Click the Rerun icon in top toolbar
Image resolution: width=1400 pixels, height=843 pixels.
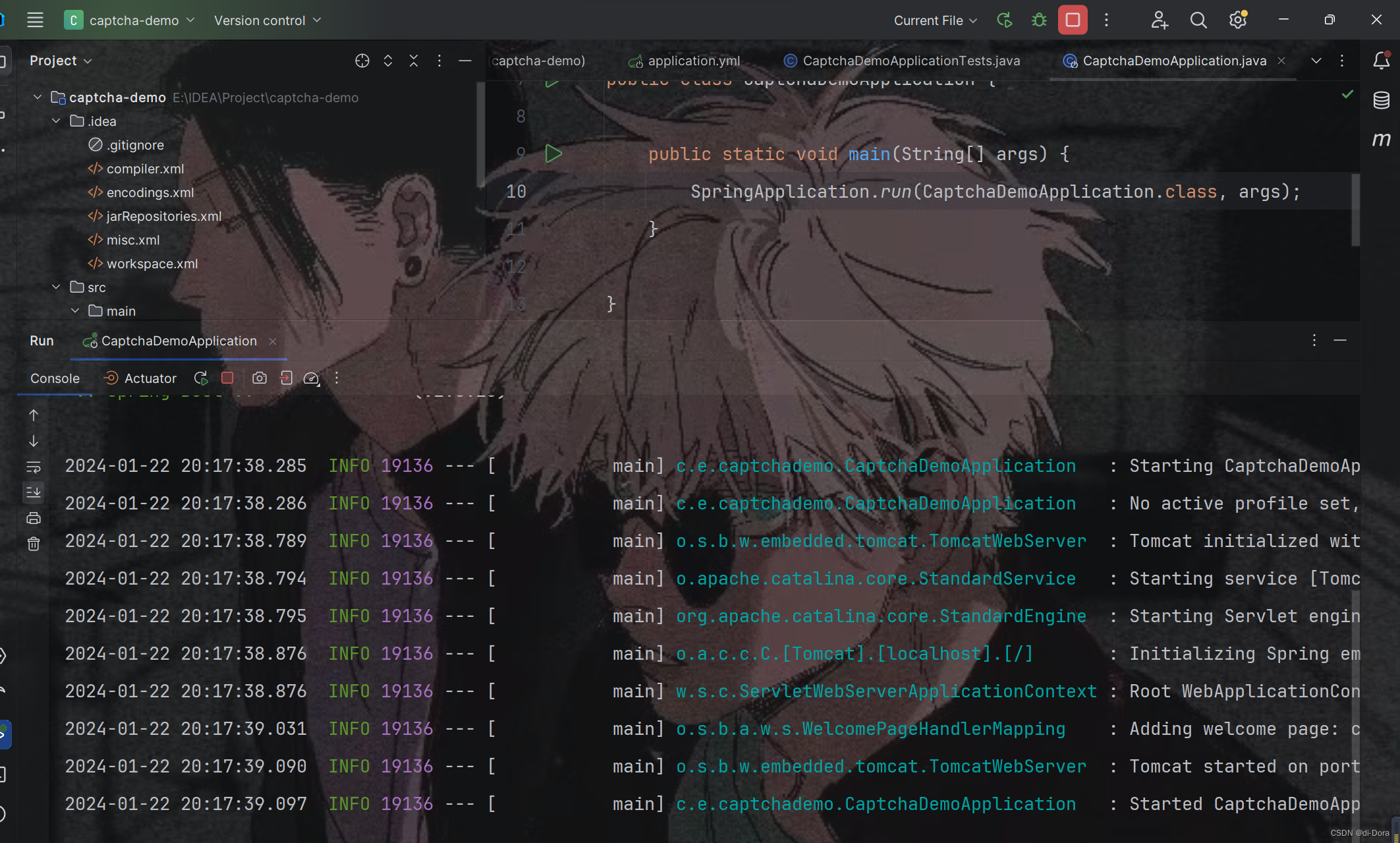coord(1005,20)
